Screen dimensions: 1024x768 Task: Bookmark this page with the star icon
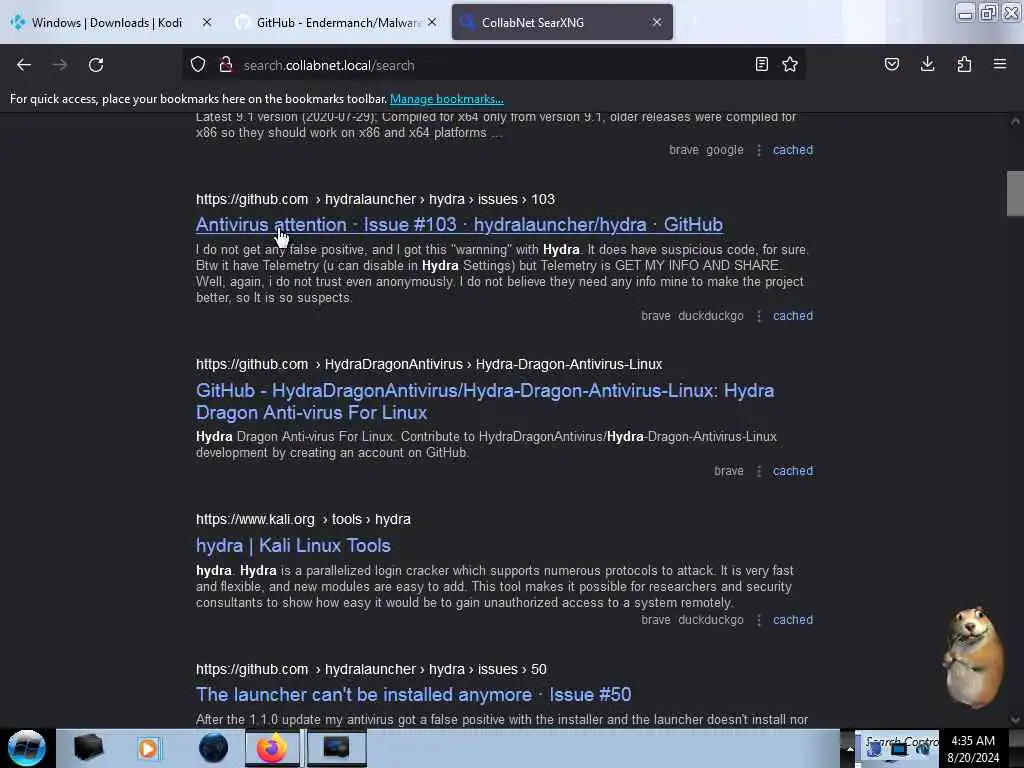[790, 64]
